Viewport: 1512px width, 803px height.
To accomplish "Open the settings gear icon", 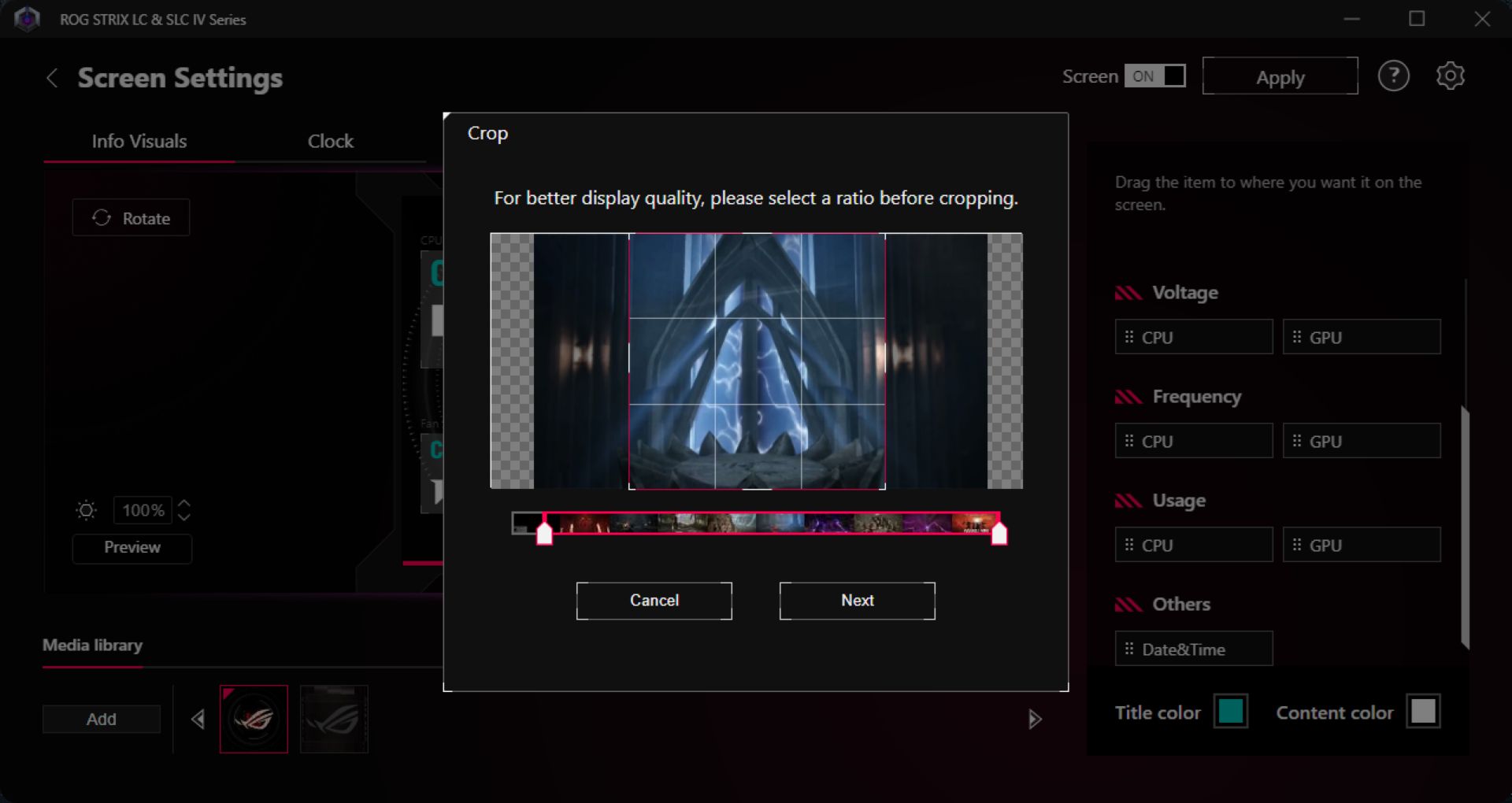I will tap(1450, 76).
